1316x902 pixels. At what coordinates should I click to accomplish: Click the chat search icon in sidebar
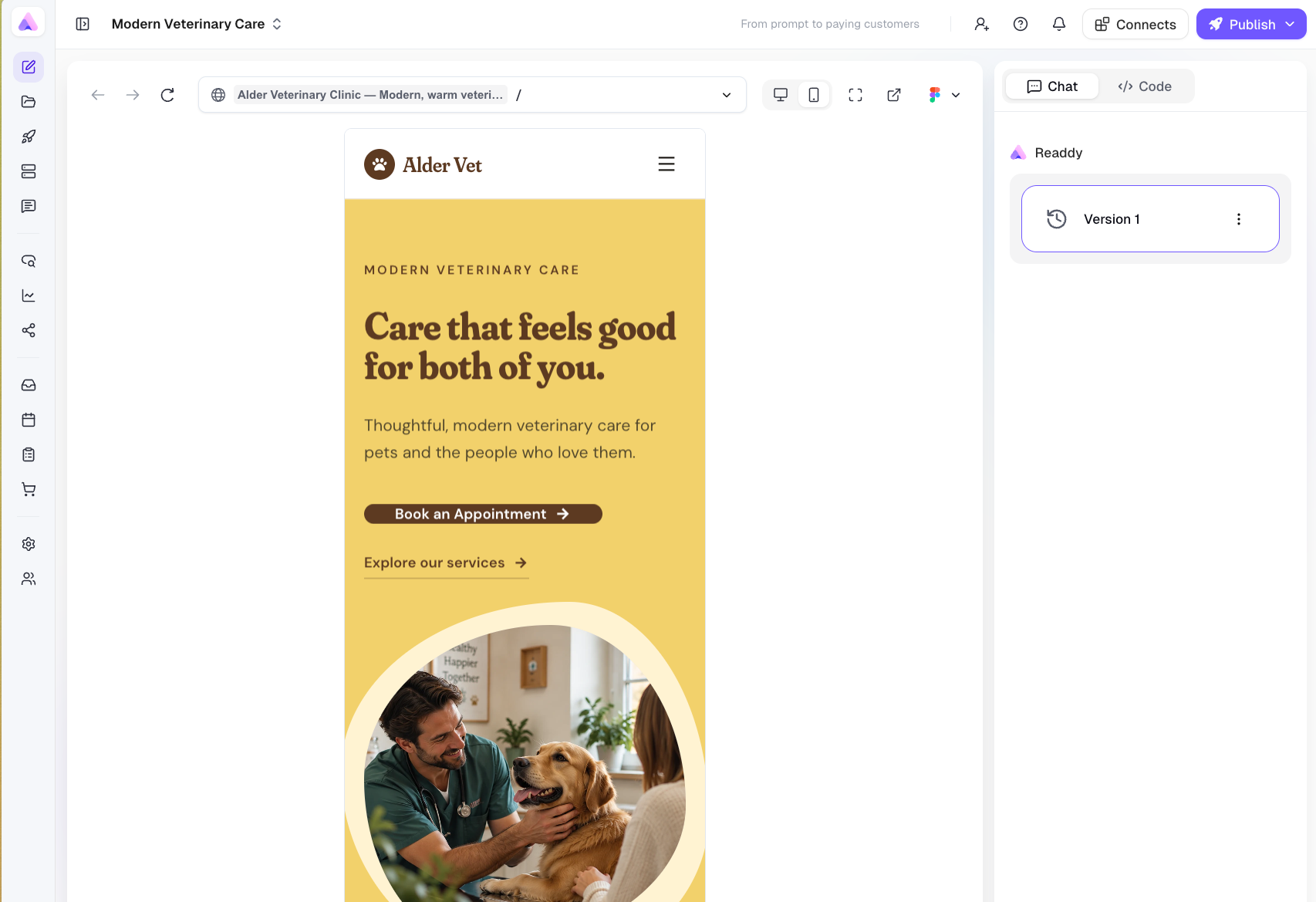[29, 261]
